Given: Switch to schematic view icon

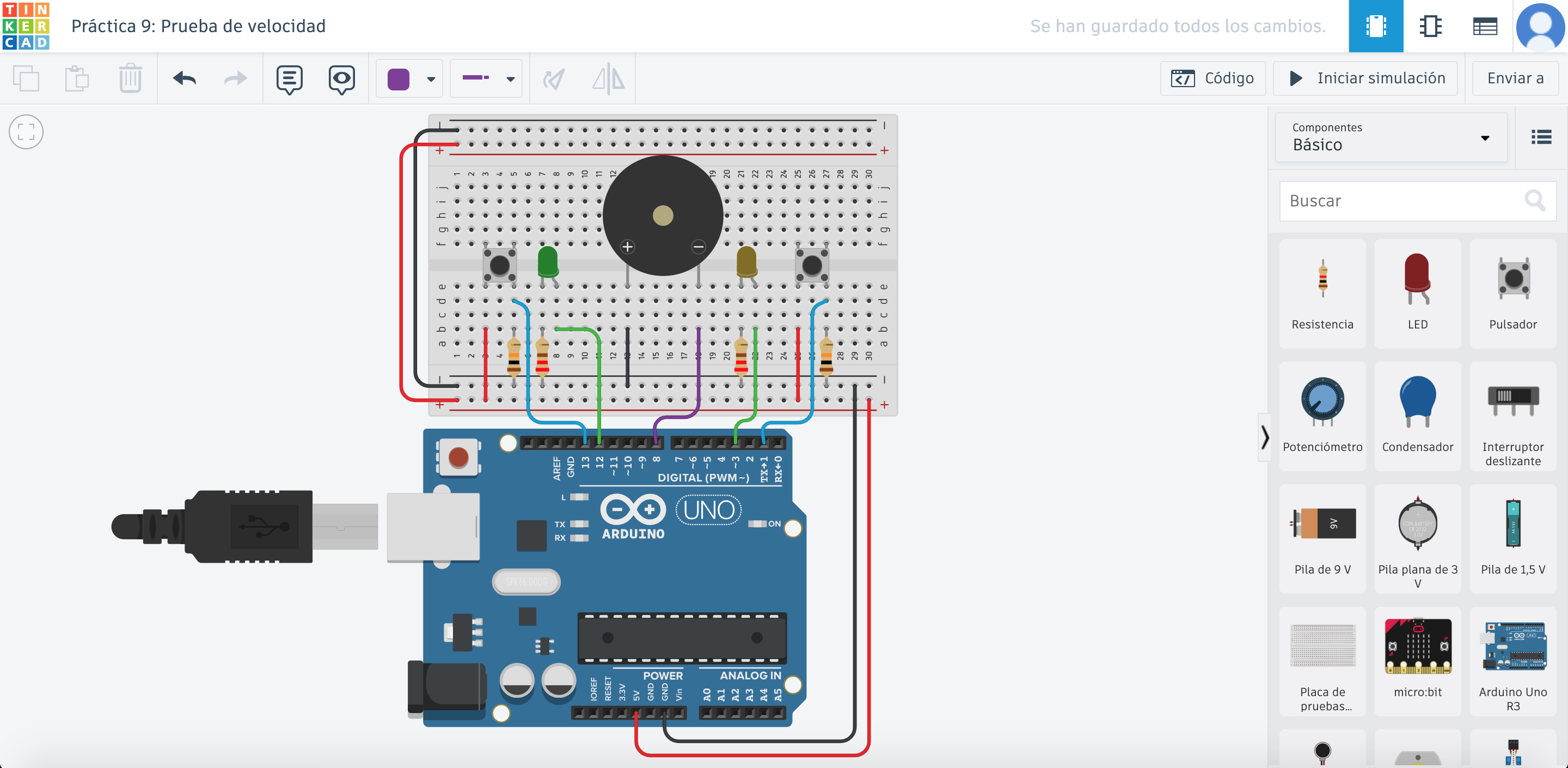Looking at the screenshot, I should (1430, 26).
